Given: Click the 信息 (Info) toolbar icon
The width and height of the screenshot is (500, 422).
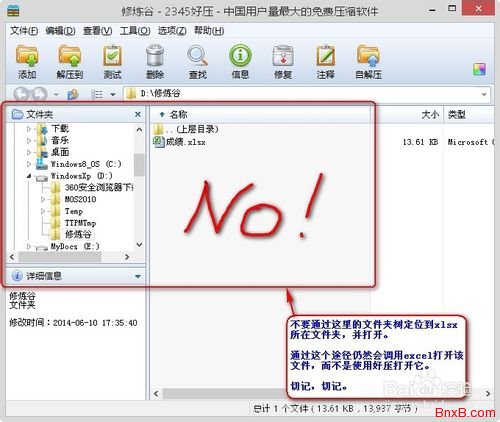Looking at the screenshot, I should pos(240,55).
